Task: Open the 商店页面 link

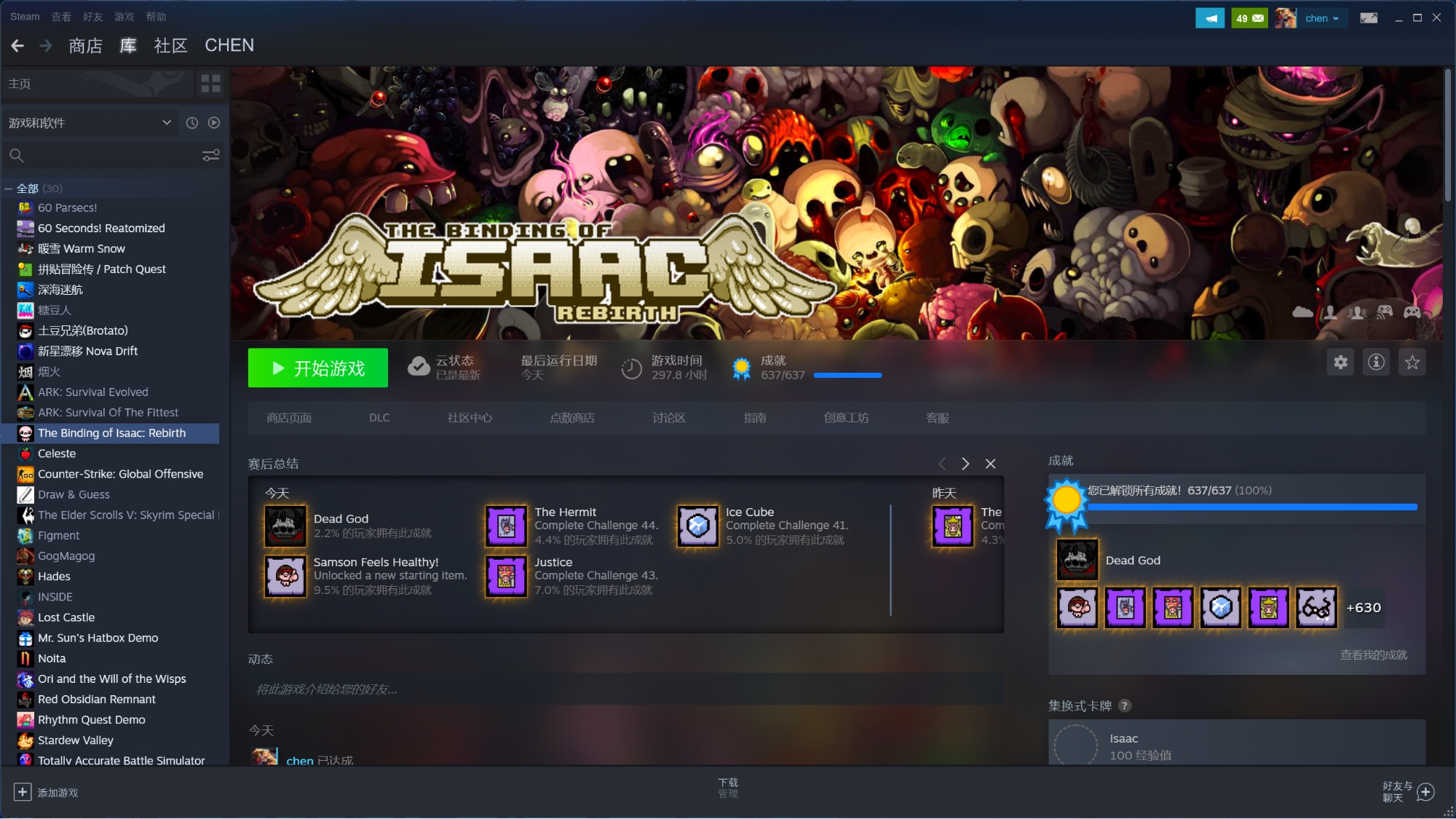Action: pos(289,418)
